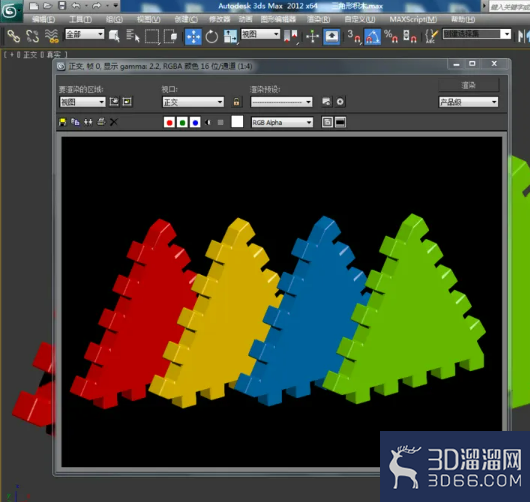Activate the Select and Scale tool
530x502 pixels.
click(230, 37)
